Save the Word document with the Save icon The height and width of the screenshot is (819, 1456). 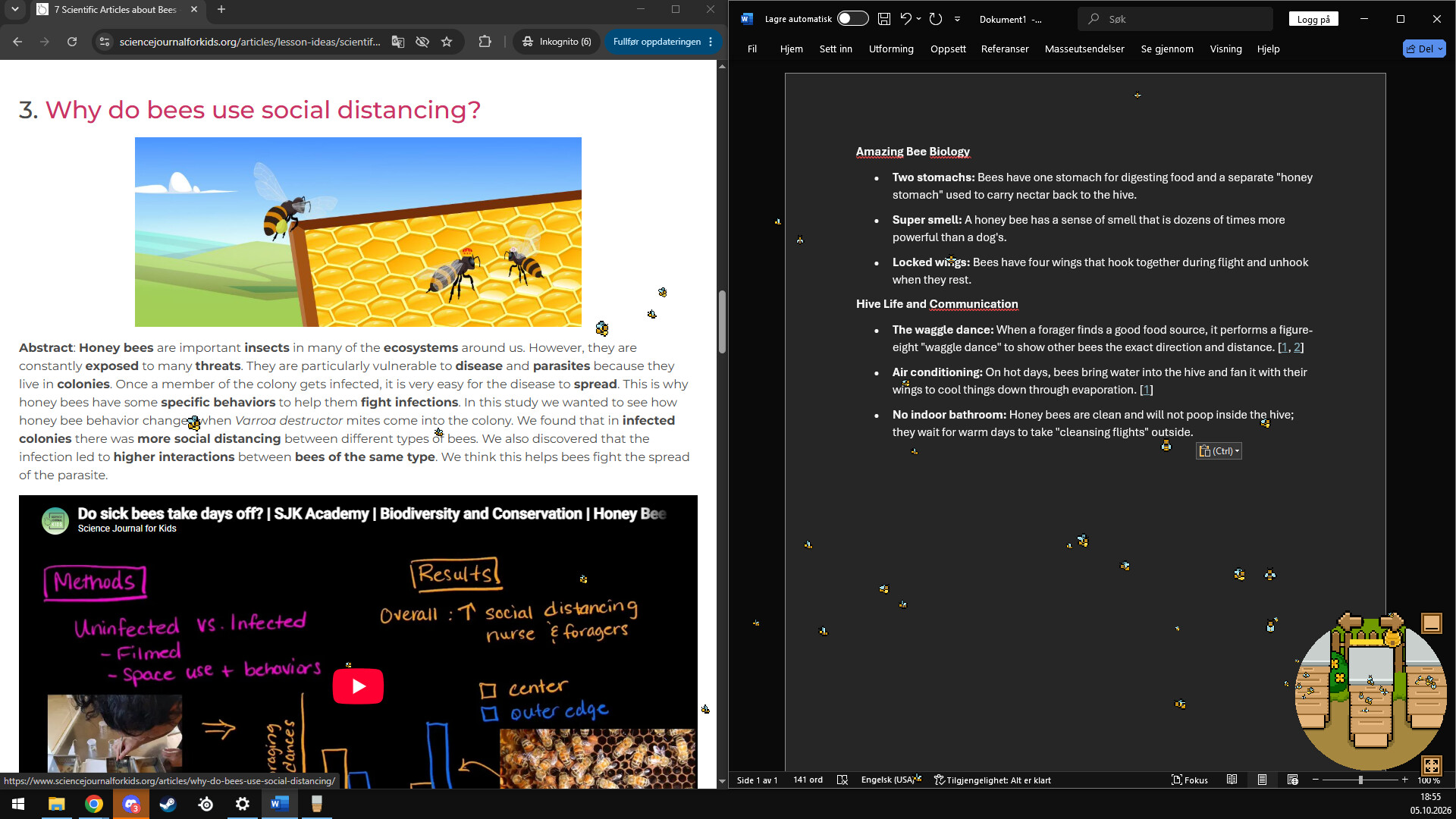pos(883,19)
